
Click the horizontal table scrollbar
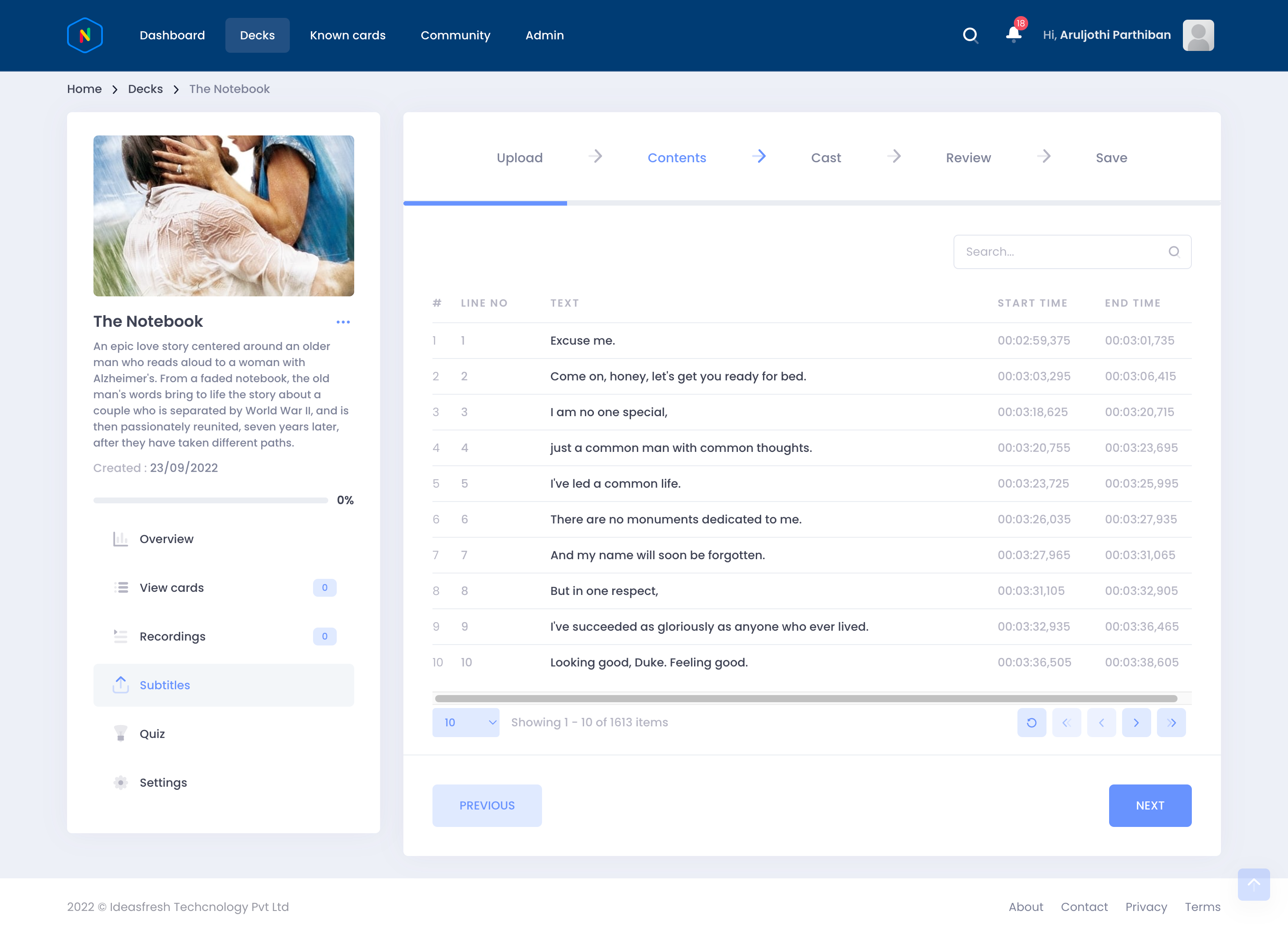(x=806, y=698)
